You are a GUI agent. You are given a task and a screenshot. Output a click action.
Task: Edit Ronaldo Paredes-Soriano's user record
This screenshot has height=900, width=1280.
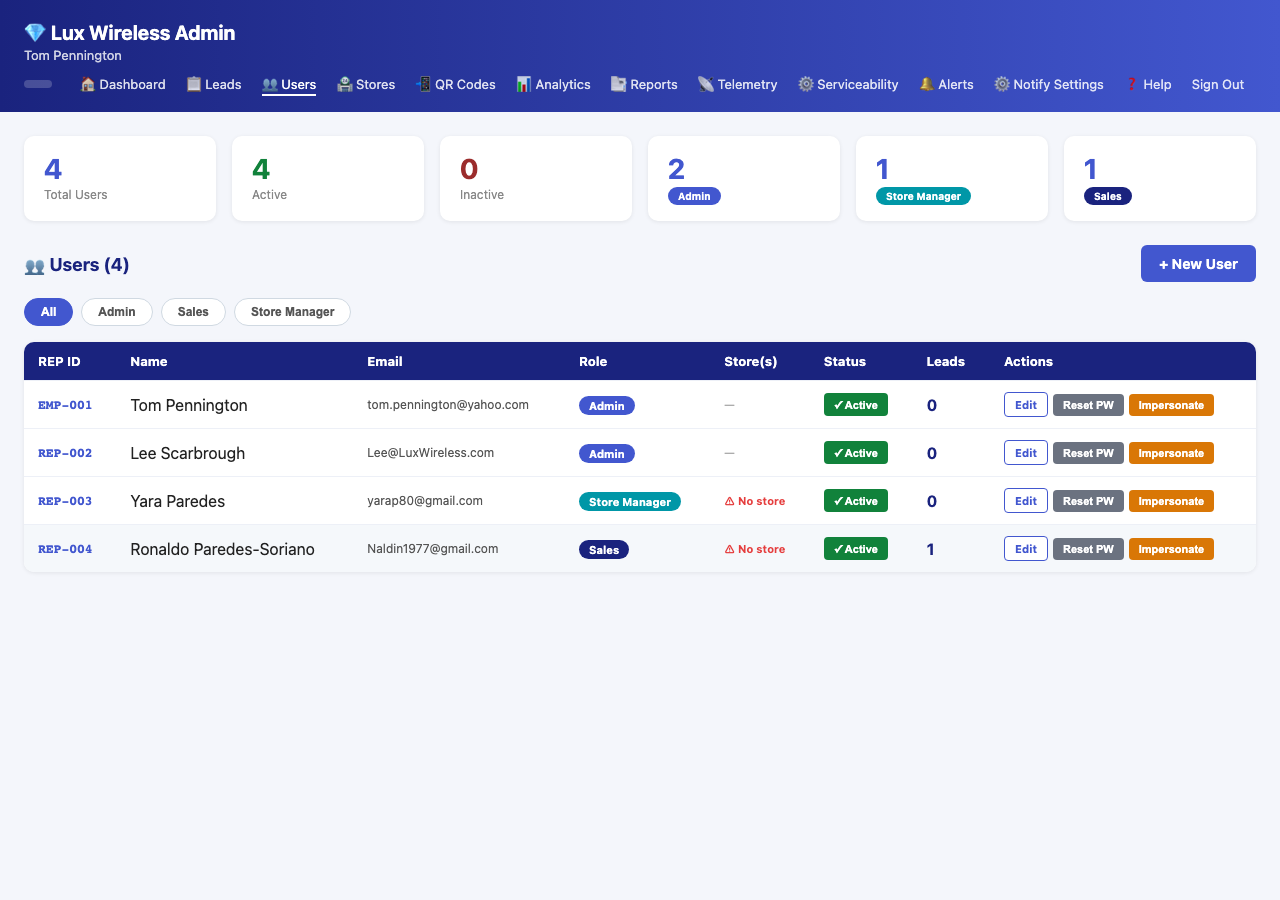tap(1026, 549)
